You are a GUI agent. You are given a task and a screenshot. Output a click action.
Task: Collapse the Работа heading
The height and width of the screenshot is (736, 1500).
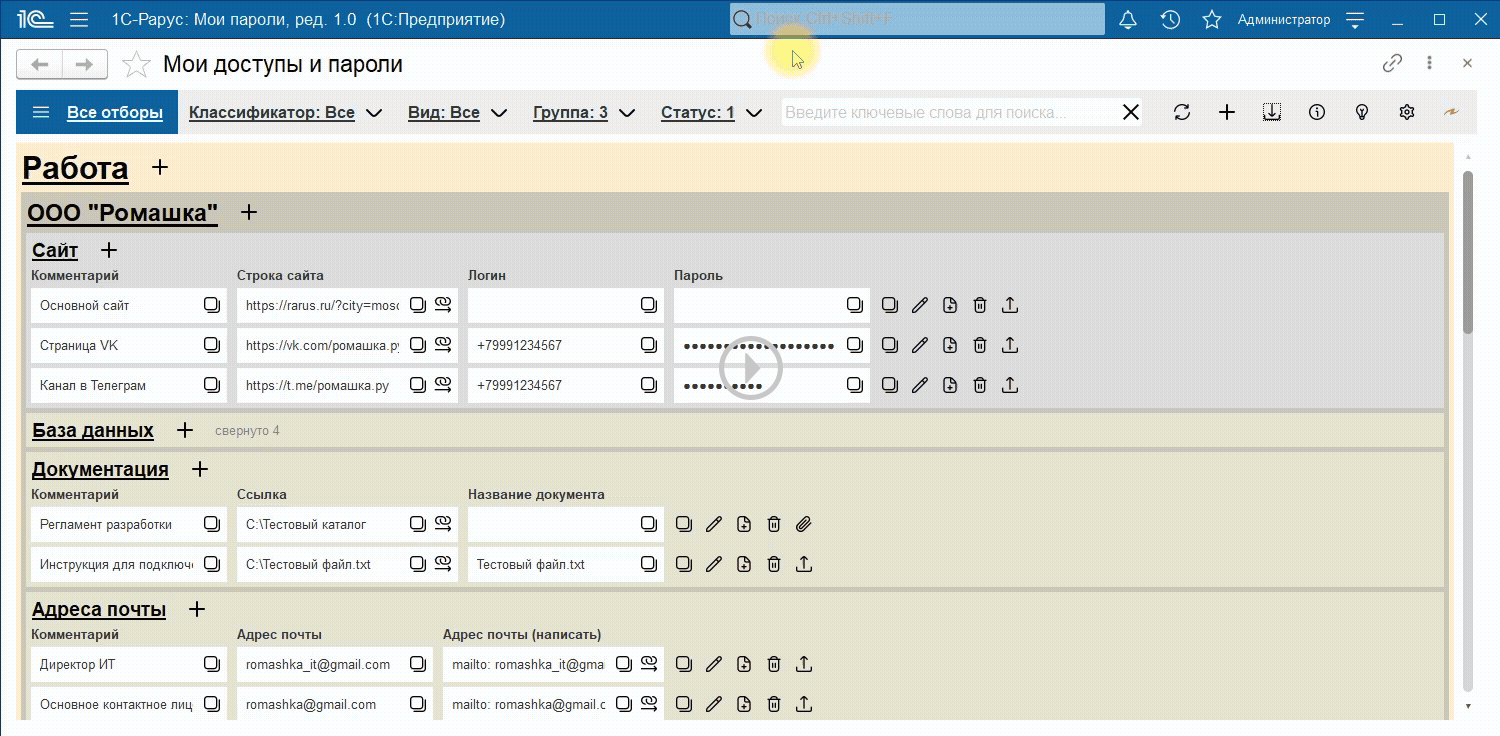[75, 168]
